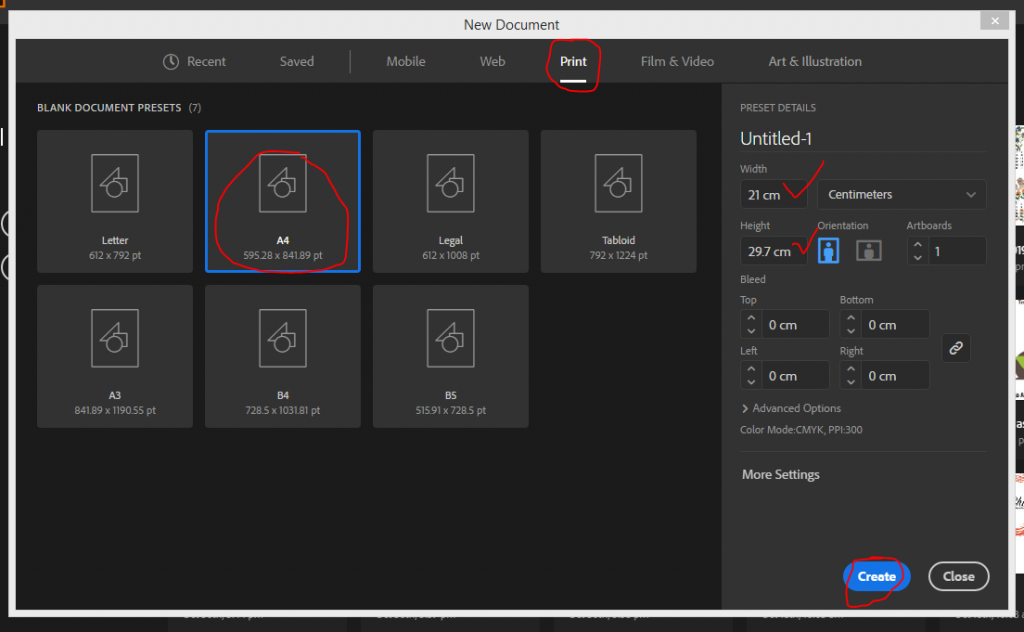
Task: Open the Art & Illustration tab
Action: [815, 61]
